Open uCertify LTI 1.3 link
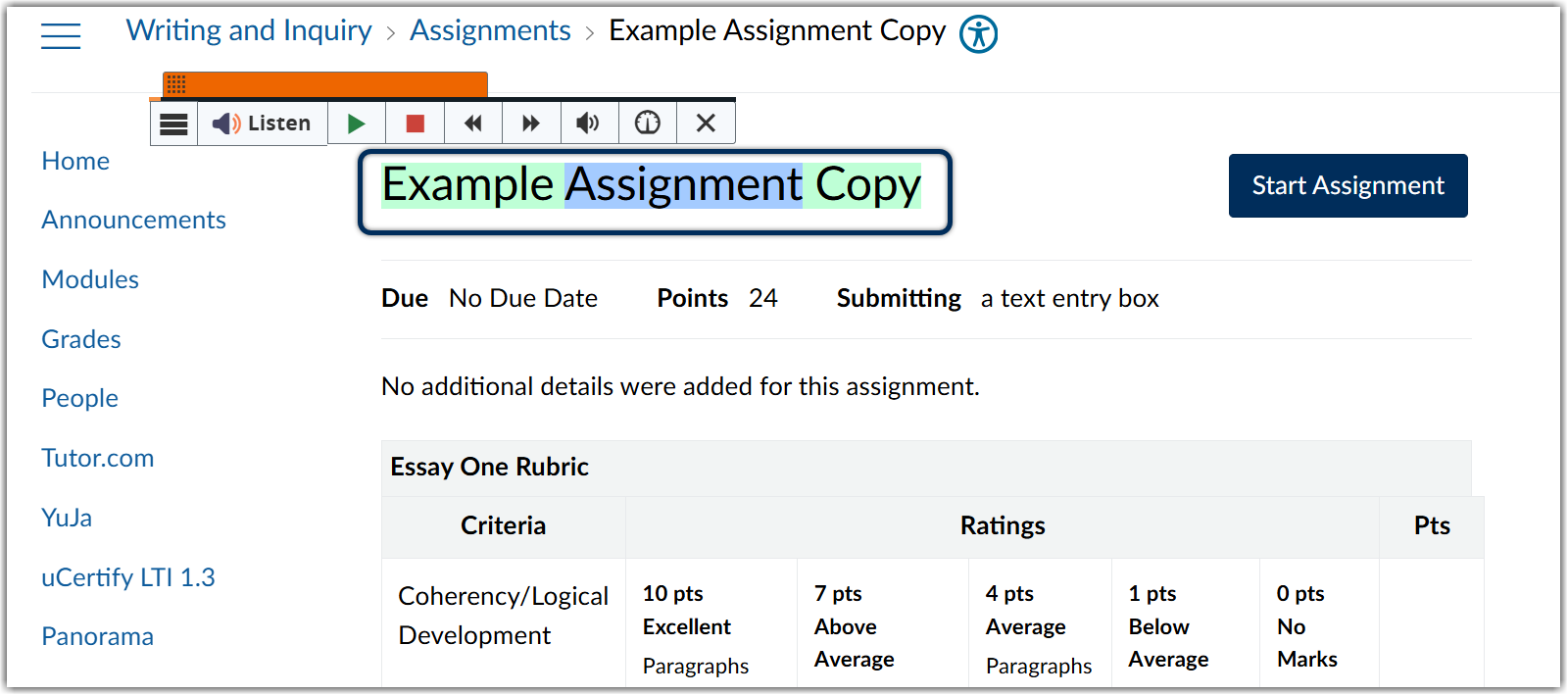 click(x=128, y=577)
